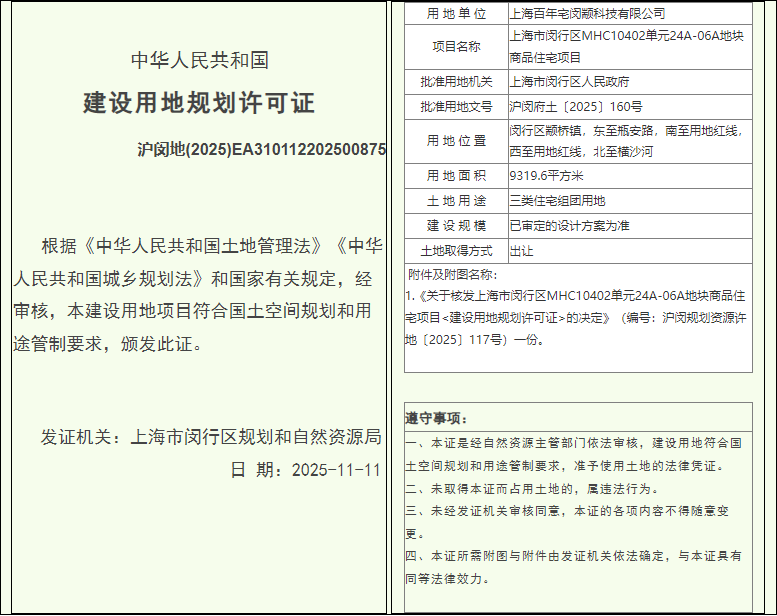Select the label 土地取得方式
Viewport: 777px width, 616px height.
point(456,251)
